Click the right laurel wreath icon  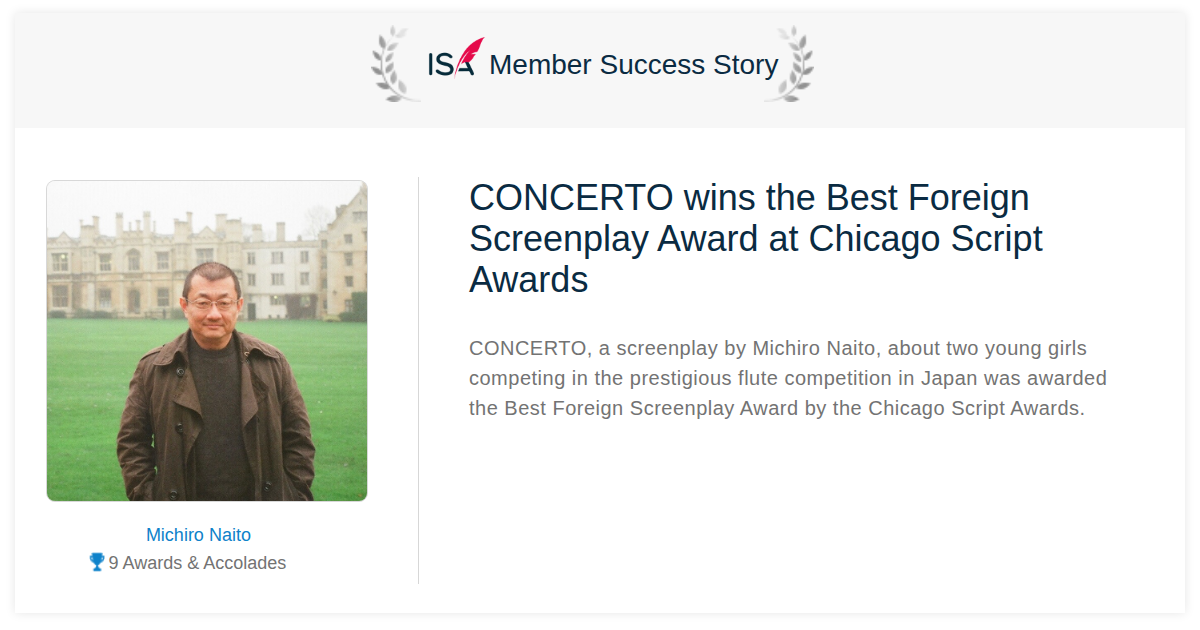(x=789, y=64)
